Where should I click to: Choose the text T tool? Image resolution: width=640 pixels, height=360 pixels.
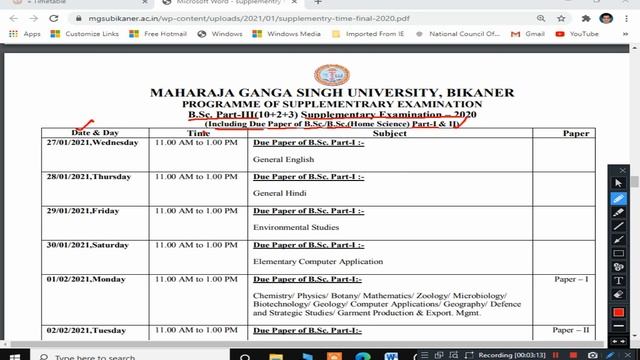(x=618, y=281)
